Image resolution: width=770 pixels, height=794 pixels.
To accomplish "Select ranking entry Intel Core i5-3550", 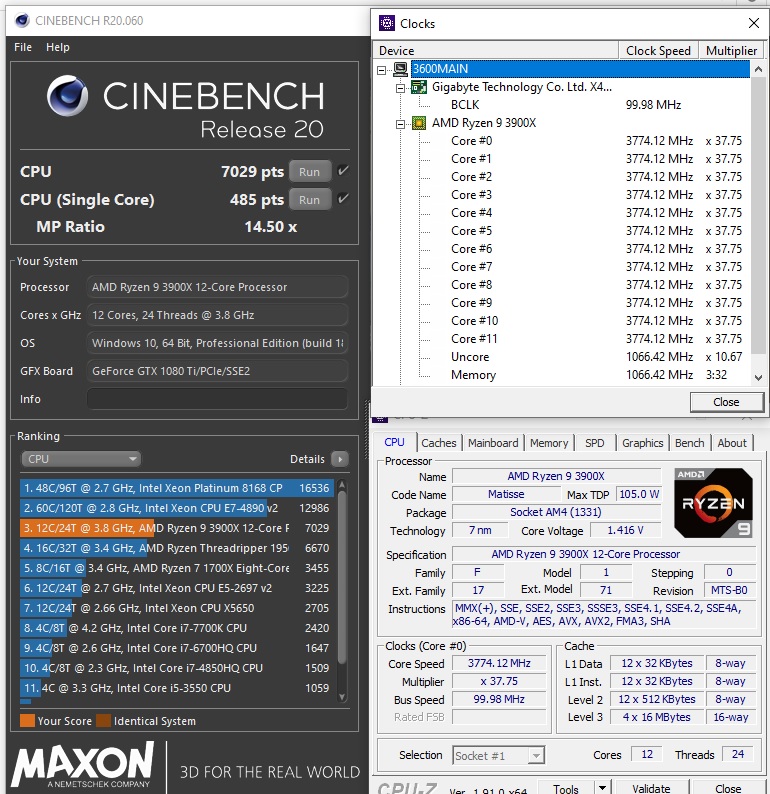I will [177, 688].
